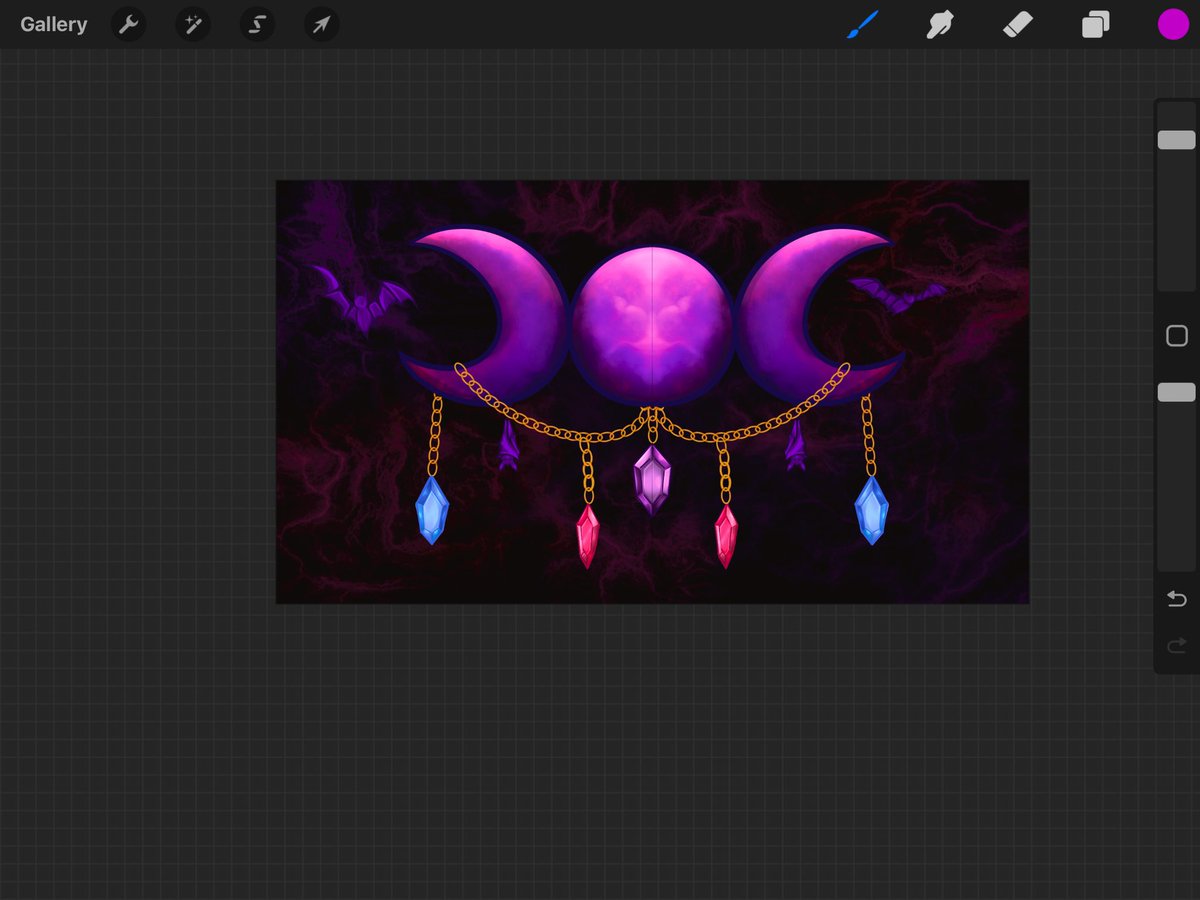Open the magenta active color picker
This screenshot has height=900, width=1200.
click(1173, 25)
